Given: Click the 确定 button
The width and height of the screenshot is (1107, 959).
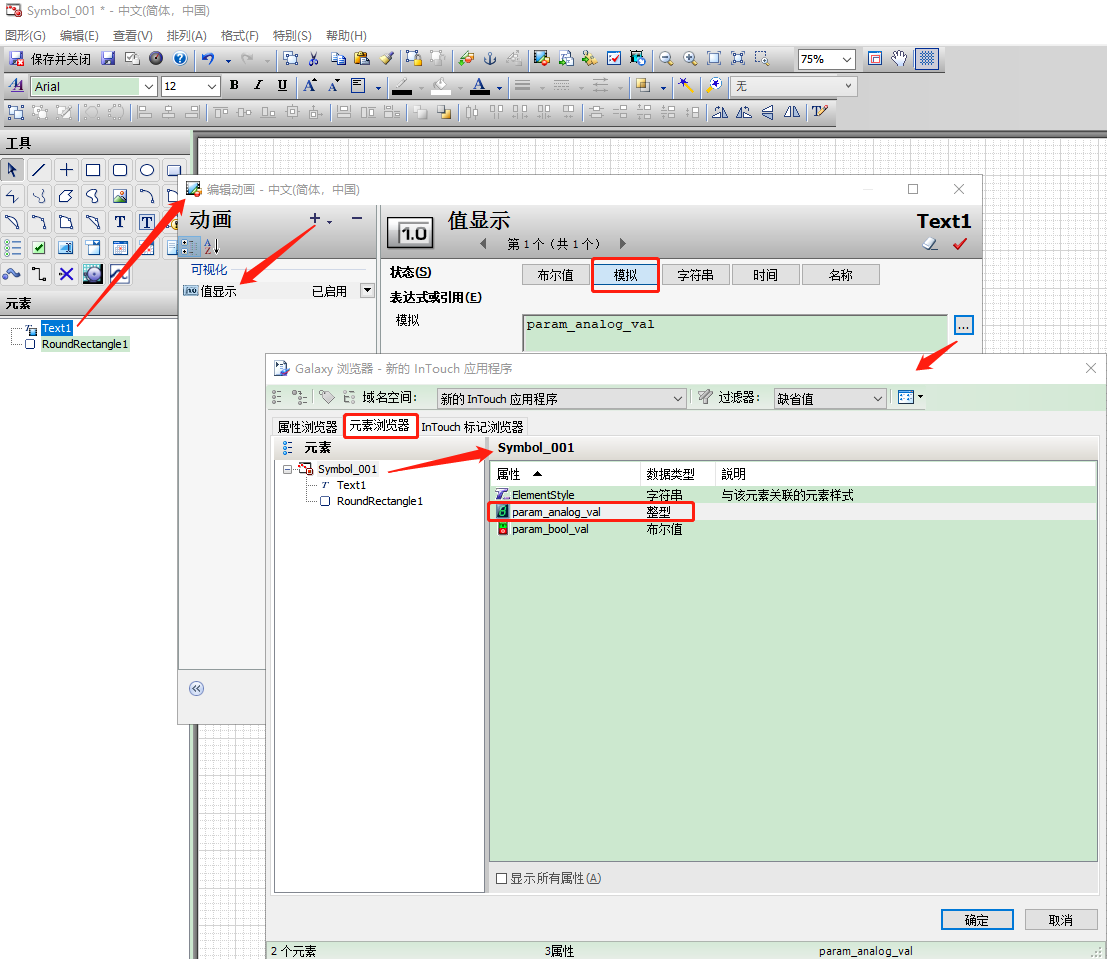Looking at the screenshot, I should tap(976, 919).
